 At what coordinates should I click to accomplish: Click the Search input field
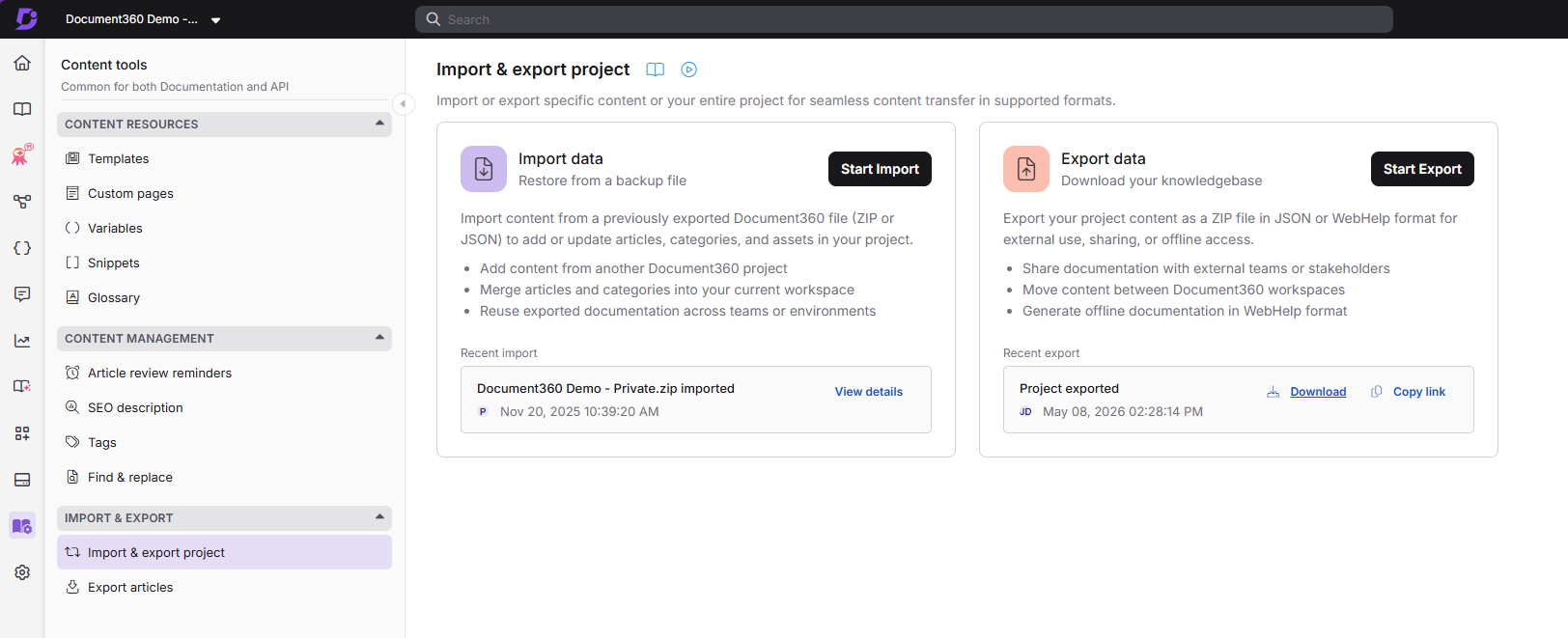(904, 19)
